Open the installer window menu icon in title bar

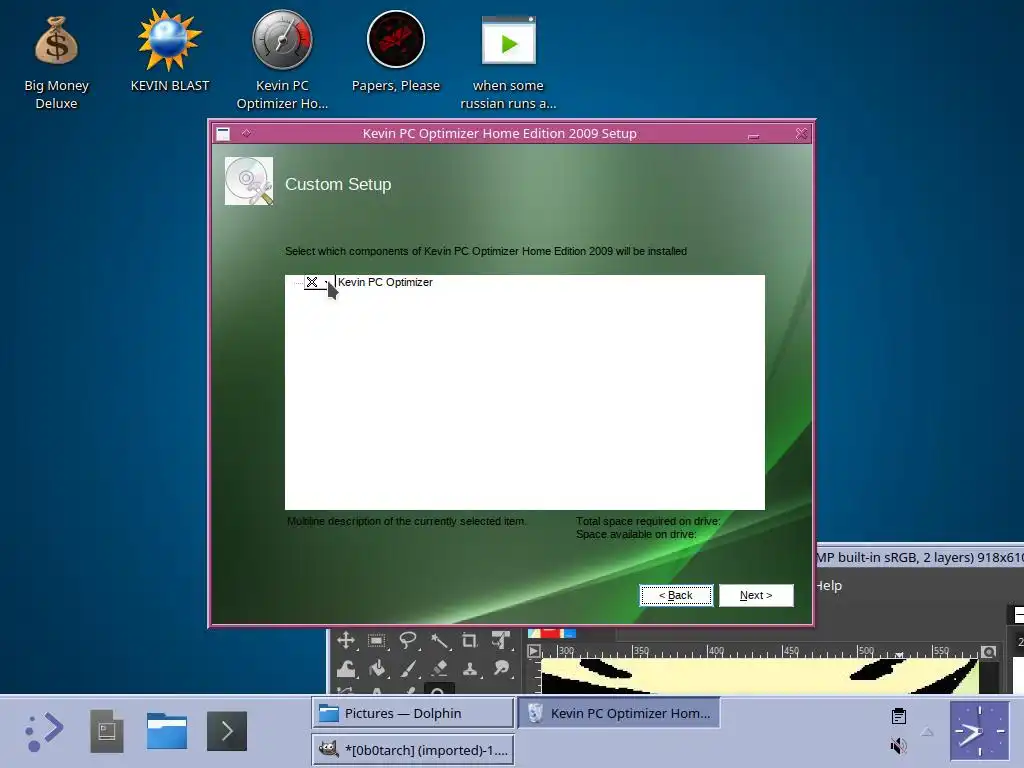[223, 134]
